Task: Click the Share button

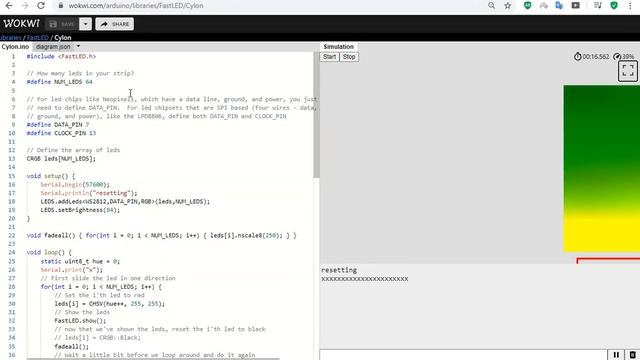Action: [x=115, y=24]
